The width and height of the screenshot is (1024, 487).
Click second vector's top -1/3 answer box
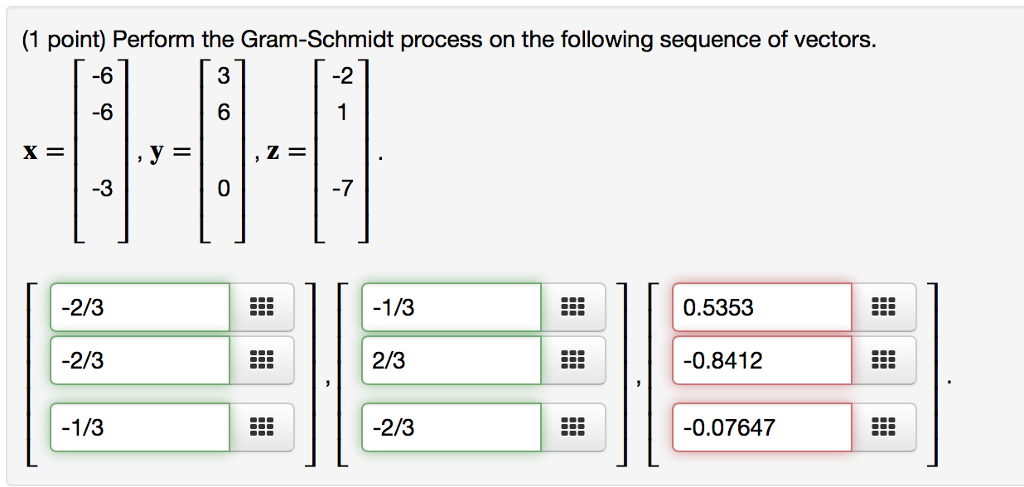(452, 307)
